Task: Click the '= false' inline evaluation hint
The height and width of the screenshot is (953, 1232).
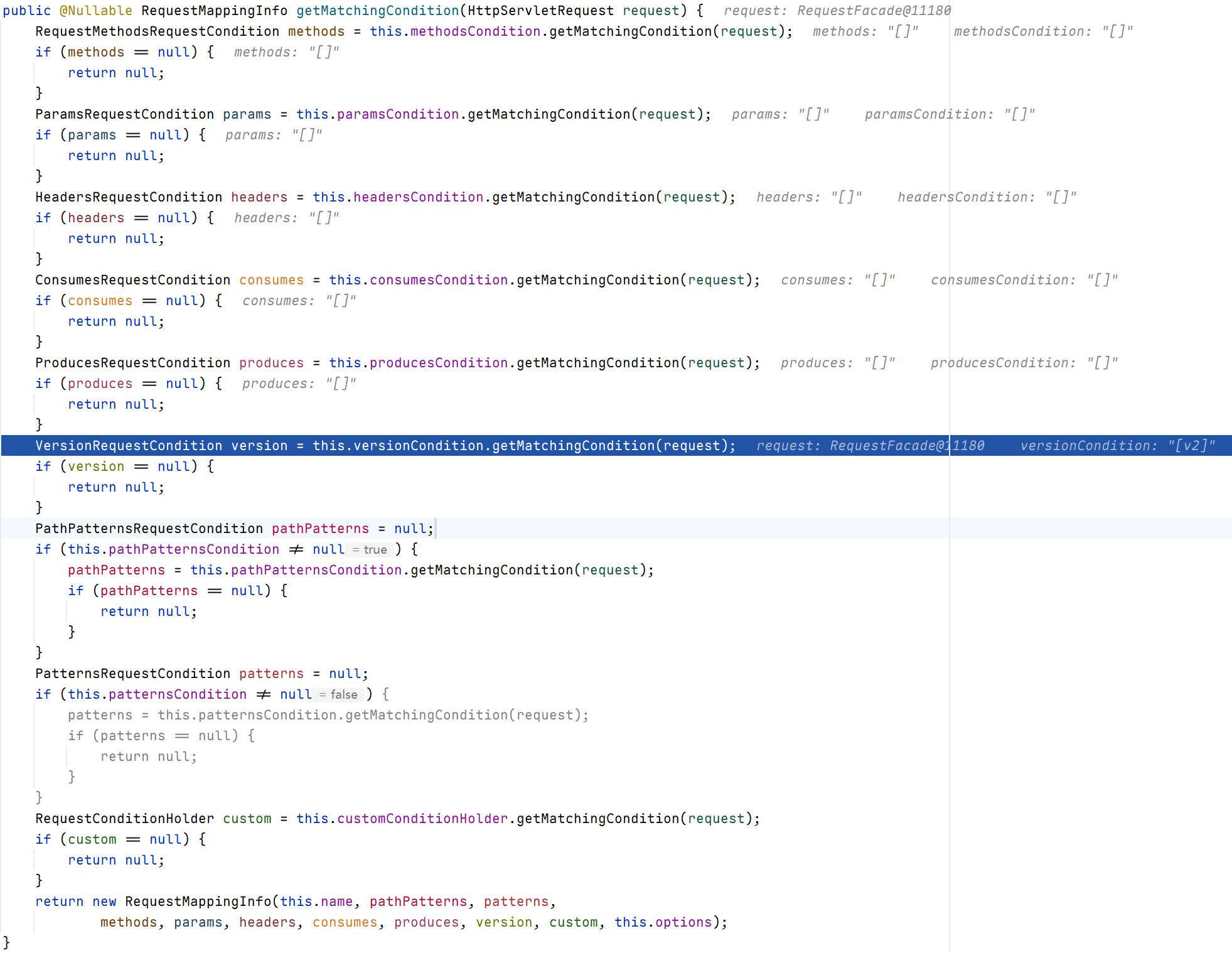Action: click(338, 695)
